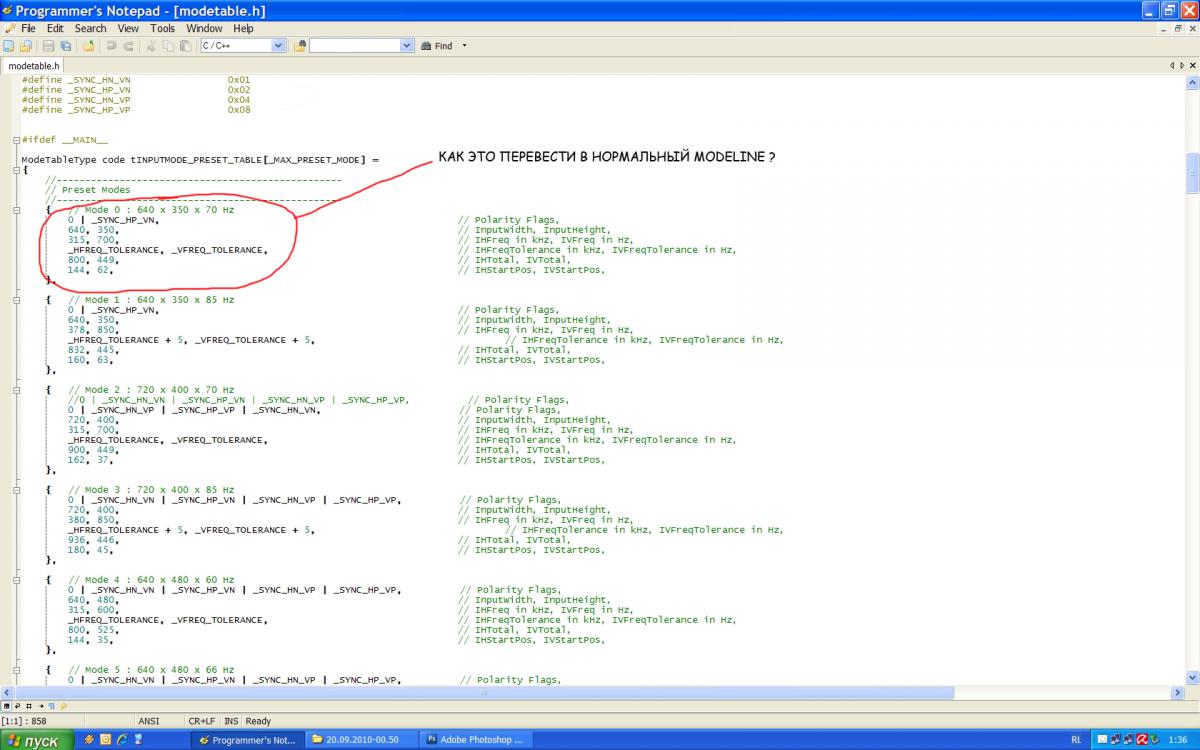Open the Search menu

tap(90, 29)
